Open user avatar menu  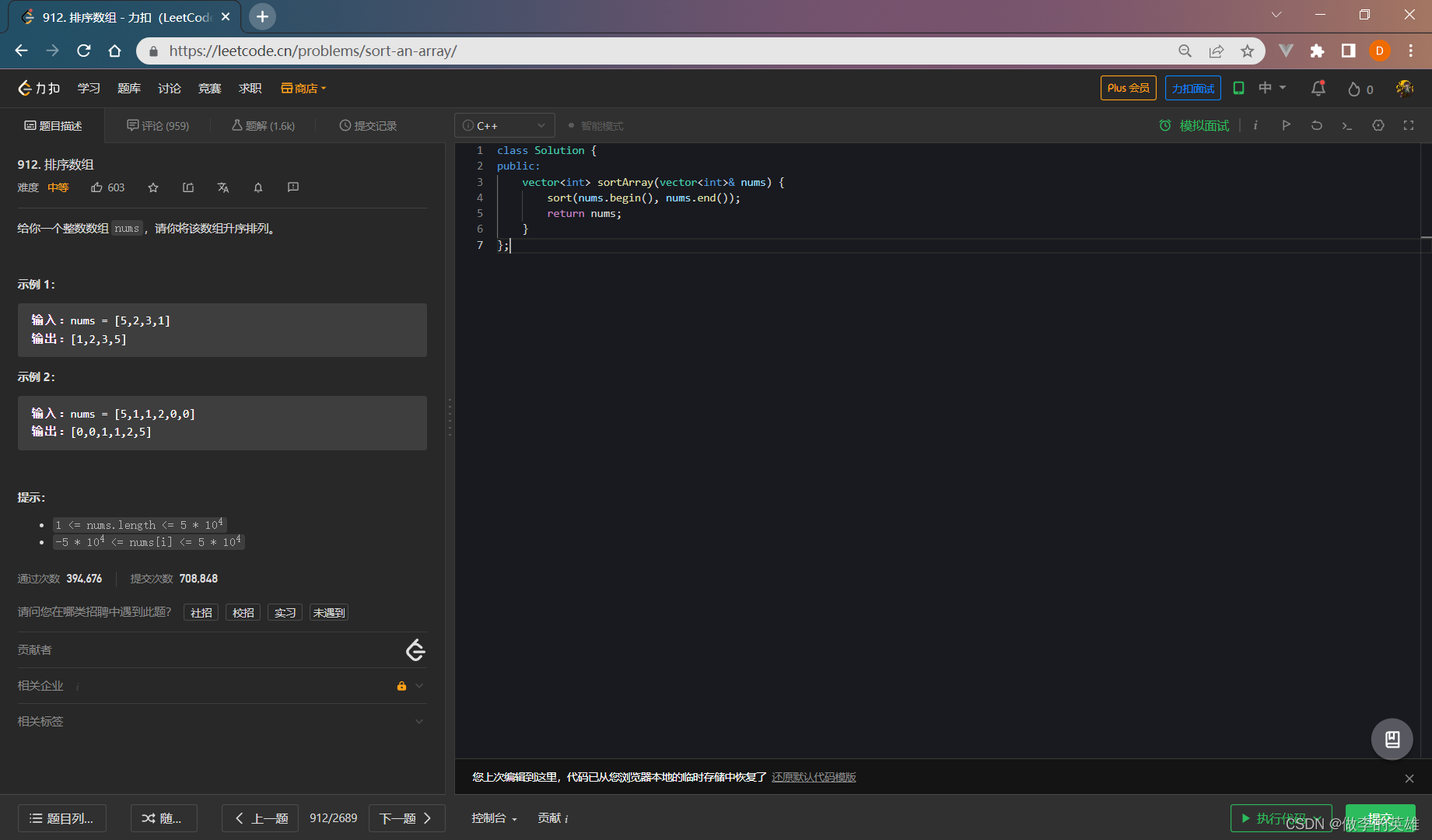tap(1405, 88)
